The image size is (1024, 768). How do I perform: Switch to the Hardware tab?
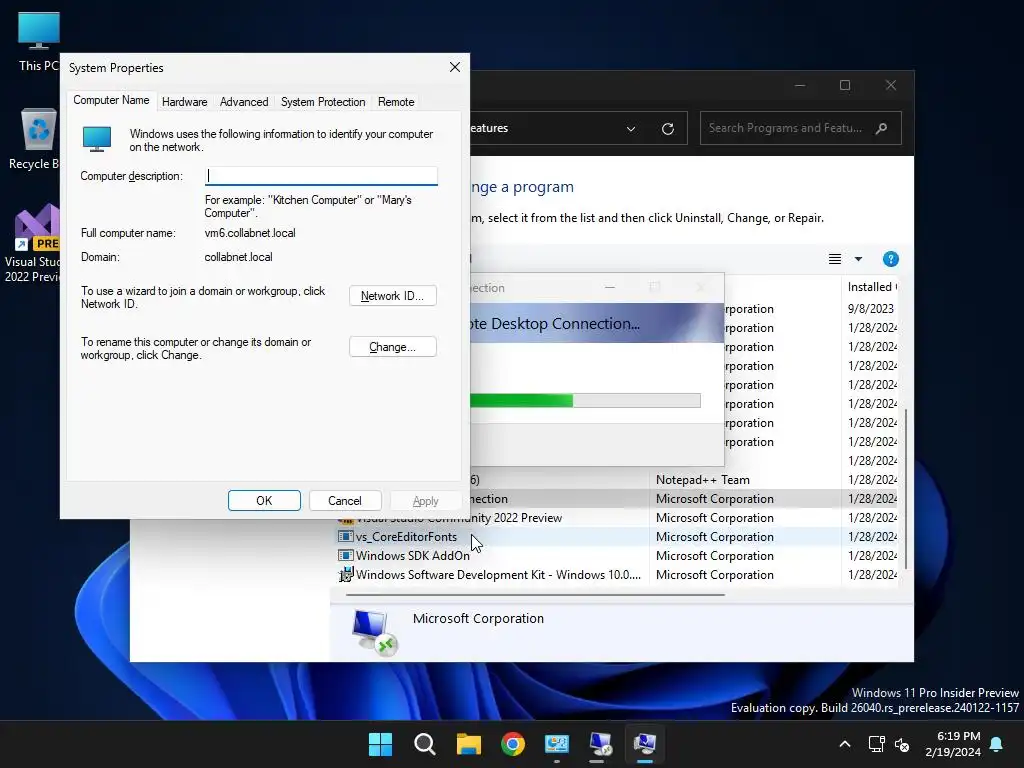click(x=184, y=102)
